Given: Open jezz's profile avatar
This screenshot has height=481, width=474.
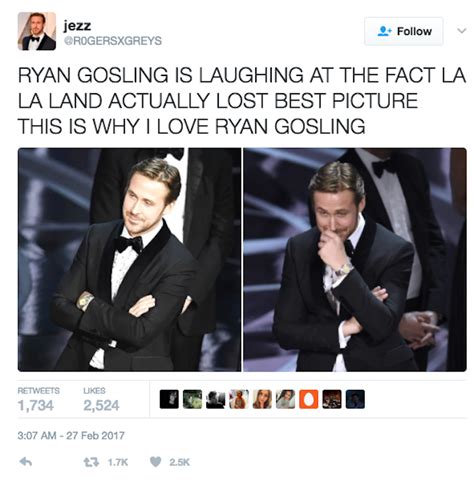Looking at the screenshot, I should click(x=37, y=31).
